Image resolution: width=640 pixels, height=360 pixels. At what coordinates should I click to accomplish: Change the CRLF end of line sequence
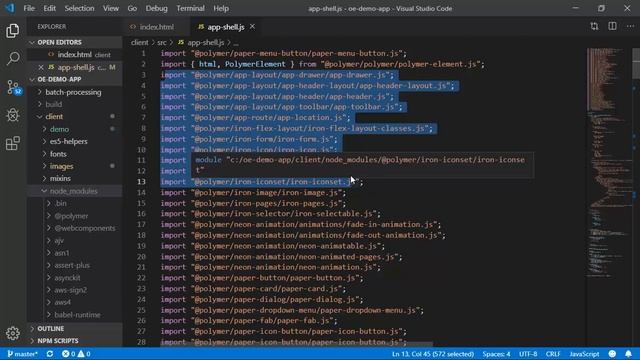[553, 354]
